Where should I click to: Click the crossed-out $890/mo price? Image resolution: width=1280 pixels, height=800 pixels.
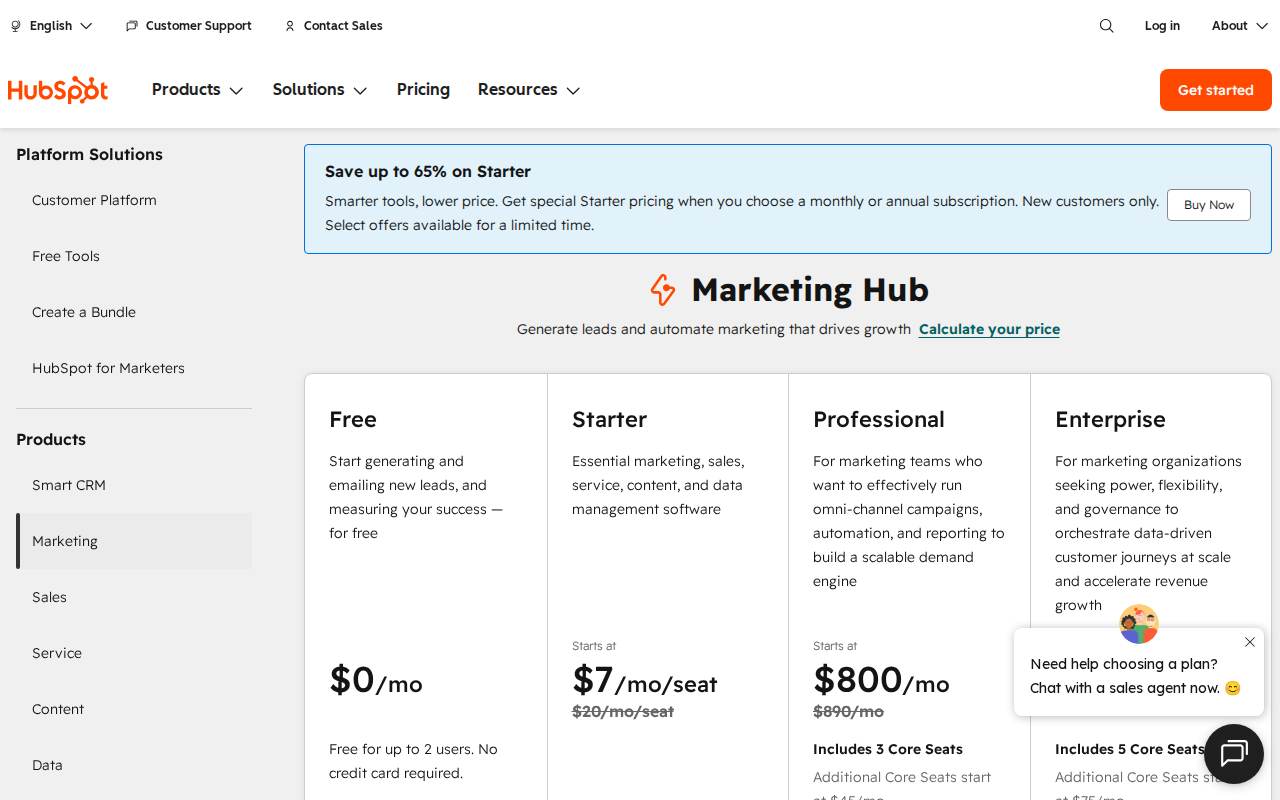click(x=848, y=711)
